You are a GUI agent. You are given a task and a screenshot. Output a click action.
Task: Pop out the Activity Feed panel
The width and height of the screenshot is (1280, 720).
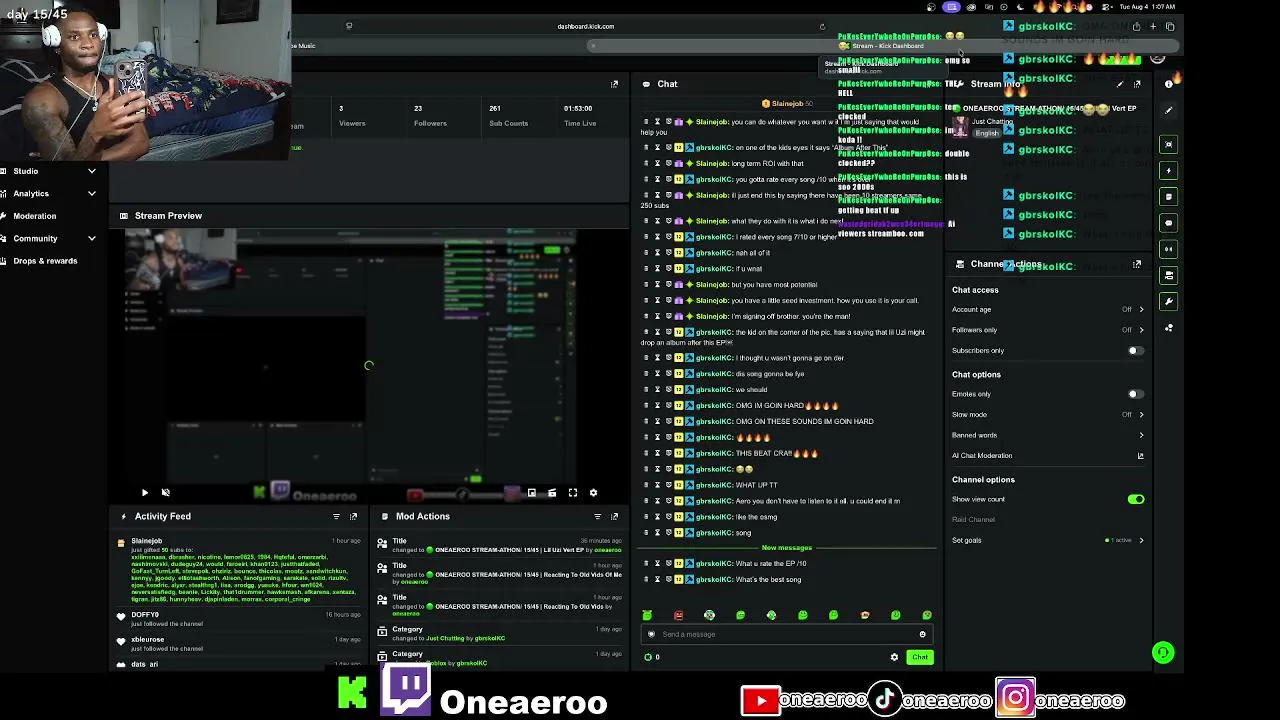353,516
